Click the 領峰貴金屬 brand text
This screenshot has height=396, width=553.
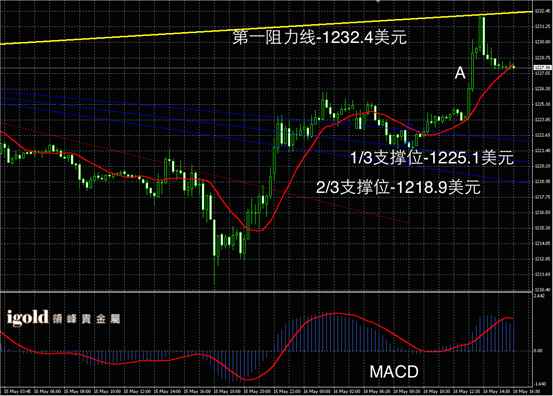[86, 319]
